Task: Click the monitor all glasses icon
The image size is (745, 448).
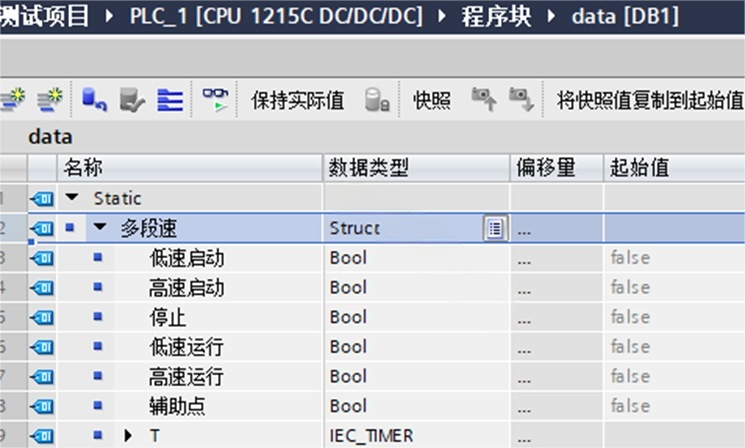Action: tap(215, 99)
